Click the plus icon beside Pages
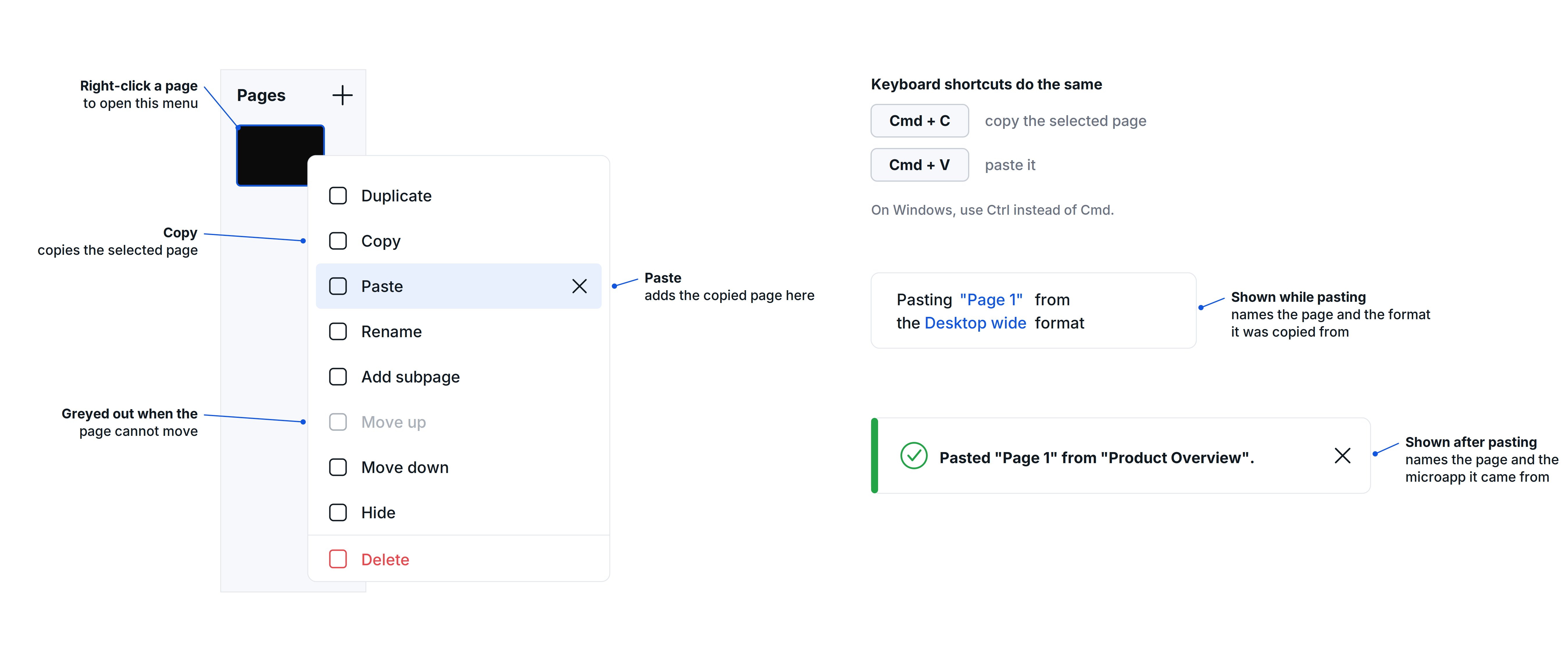Image resolution: width=1568 pixels, height=650 pixels. (x=342, y=95)
